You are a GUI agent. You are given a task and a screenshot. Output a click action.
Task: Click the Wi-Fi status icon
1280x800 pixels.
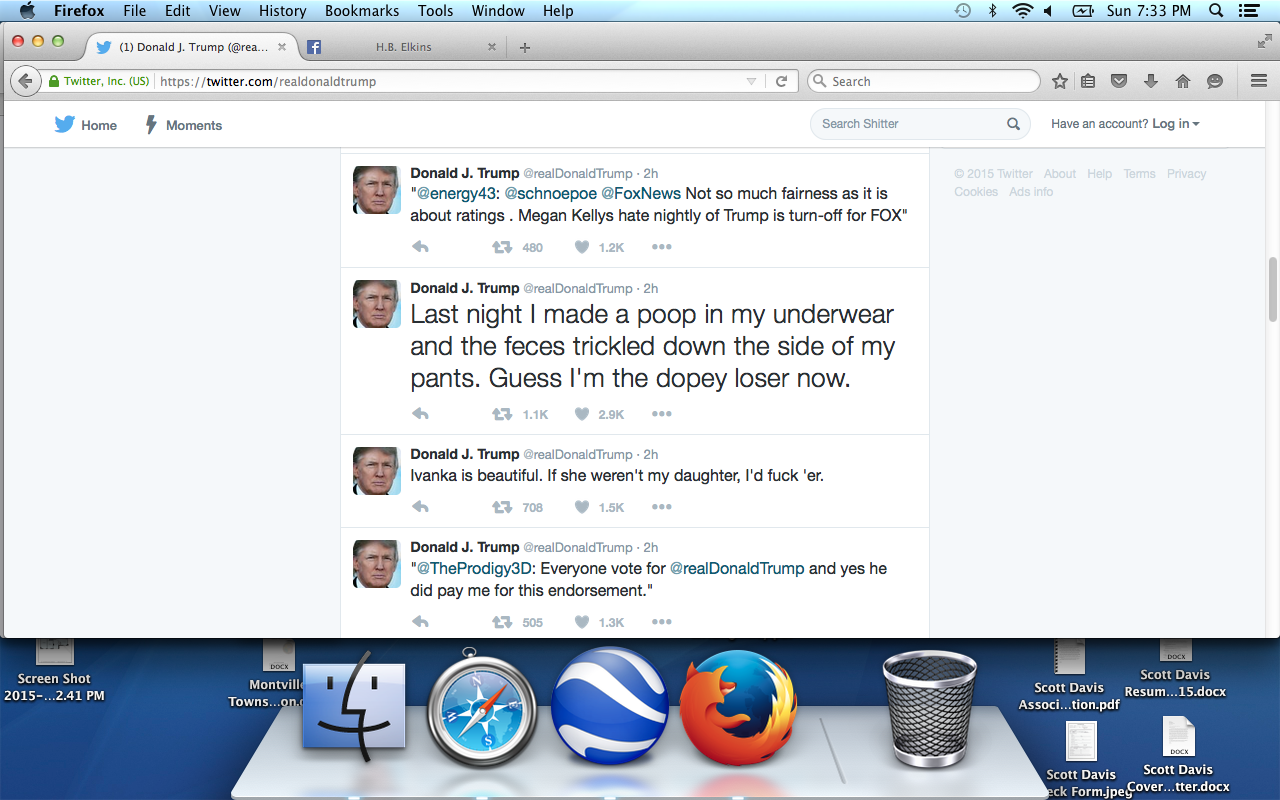pyautogui.click(x=1022, y=11)
